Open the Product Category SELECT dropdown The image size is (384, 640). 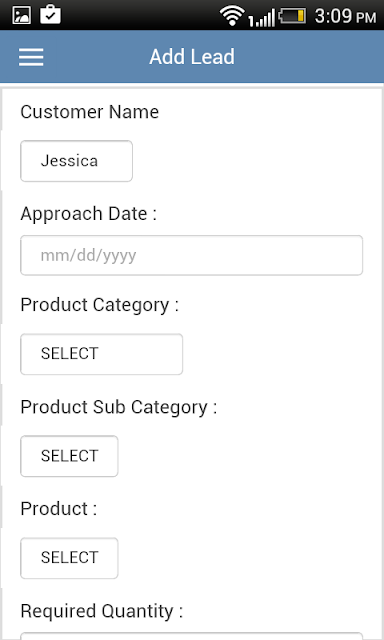tap(102, 354)
